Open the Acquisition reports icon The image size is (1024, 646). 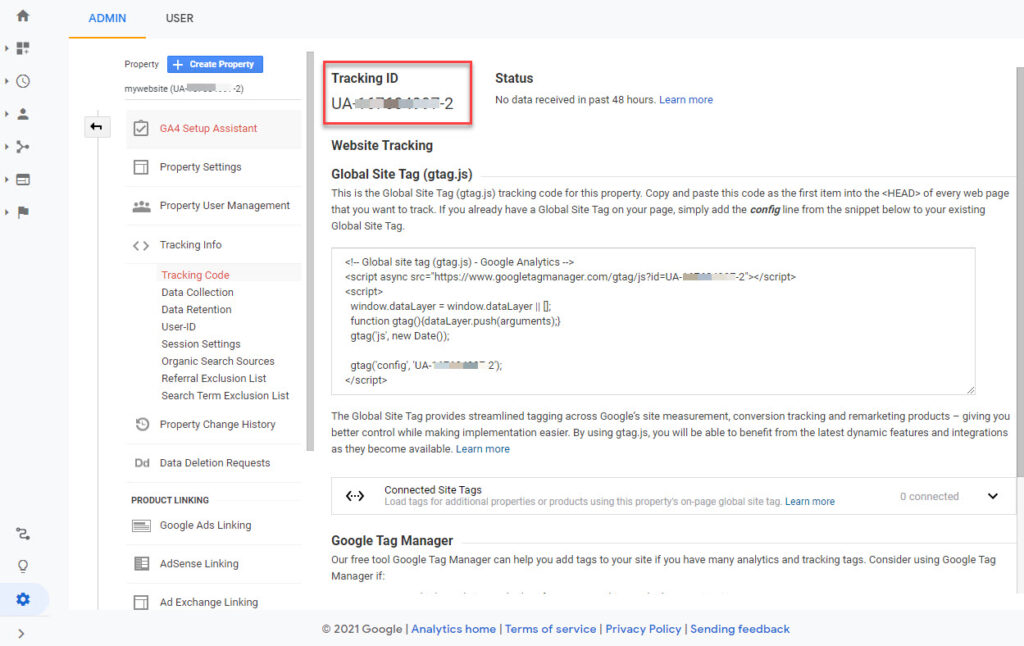point(23,146)
